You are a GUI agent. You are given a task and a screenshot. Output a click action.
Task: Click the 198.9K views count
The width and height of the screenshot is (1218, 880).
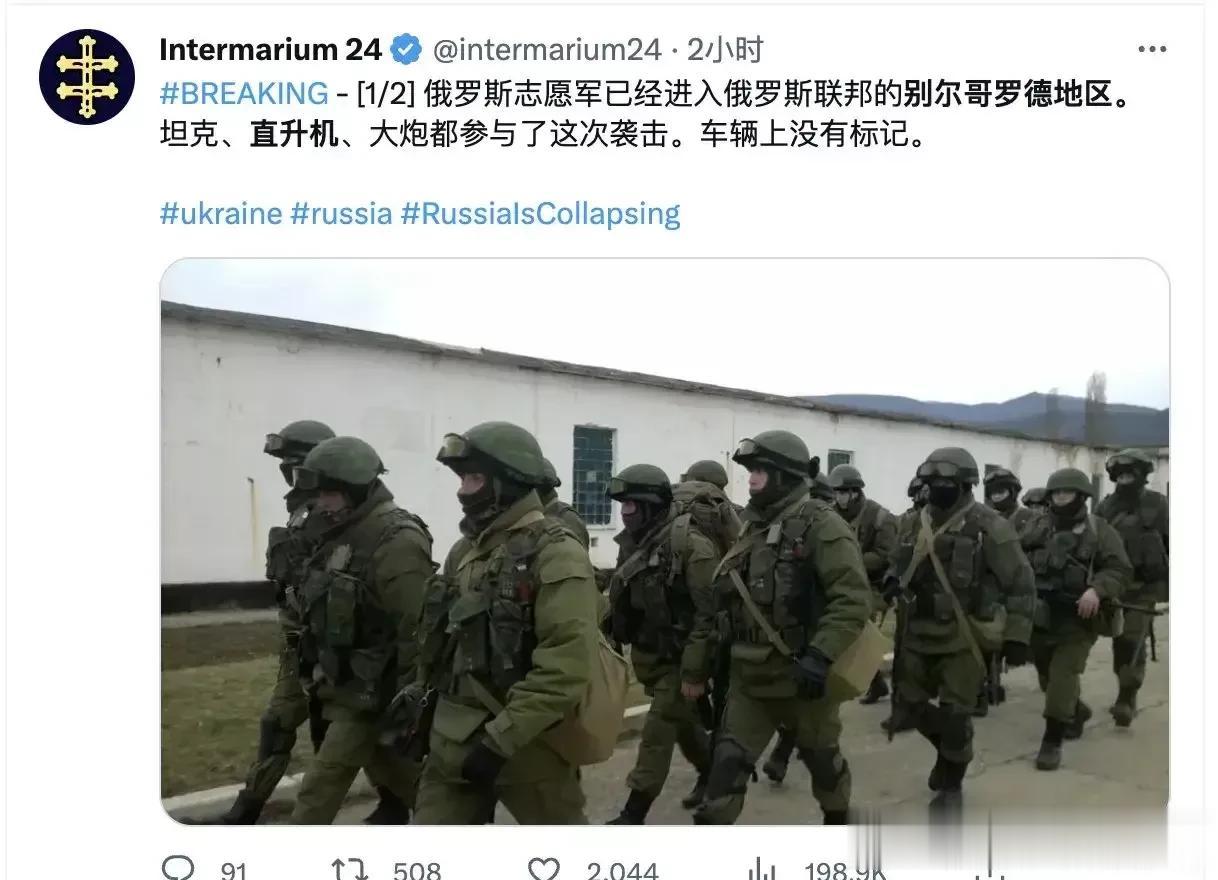(842, 871)
